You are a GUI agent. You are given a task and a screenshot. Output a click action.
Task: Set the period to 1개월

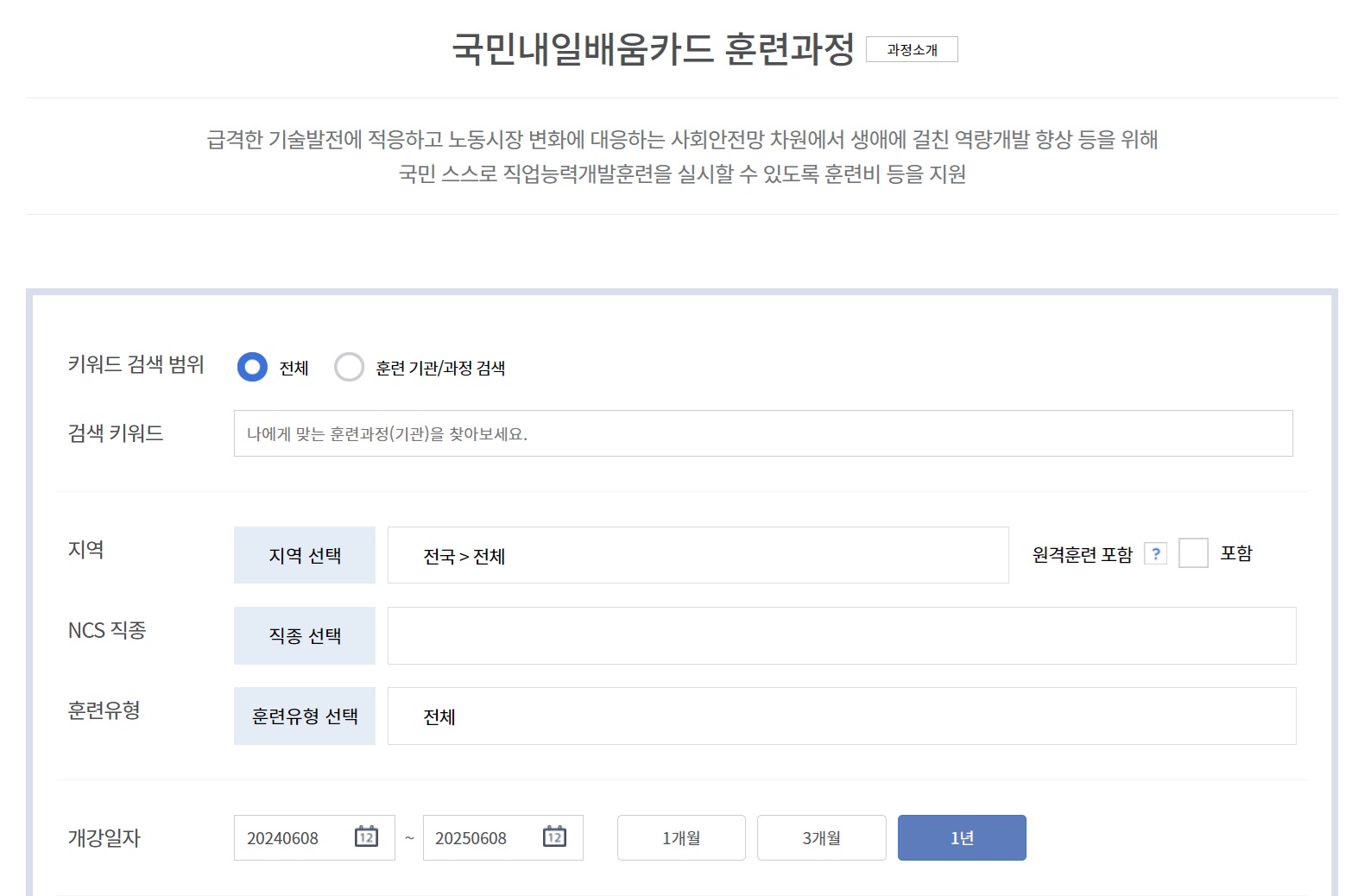point(681,838)
